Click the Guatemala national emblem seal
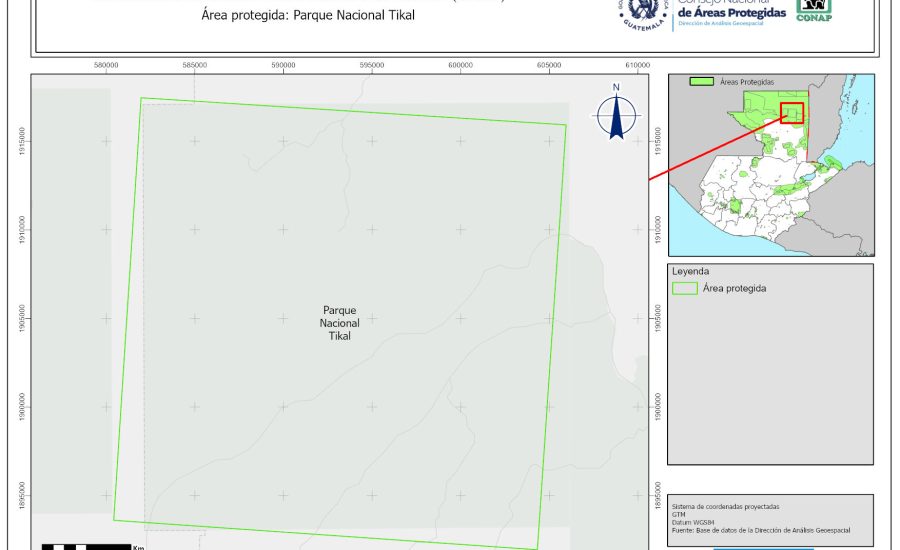 [642, 14]
